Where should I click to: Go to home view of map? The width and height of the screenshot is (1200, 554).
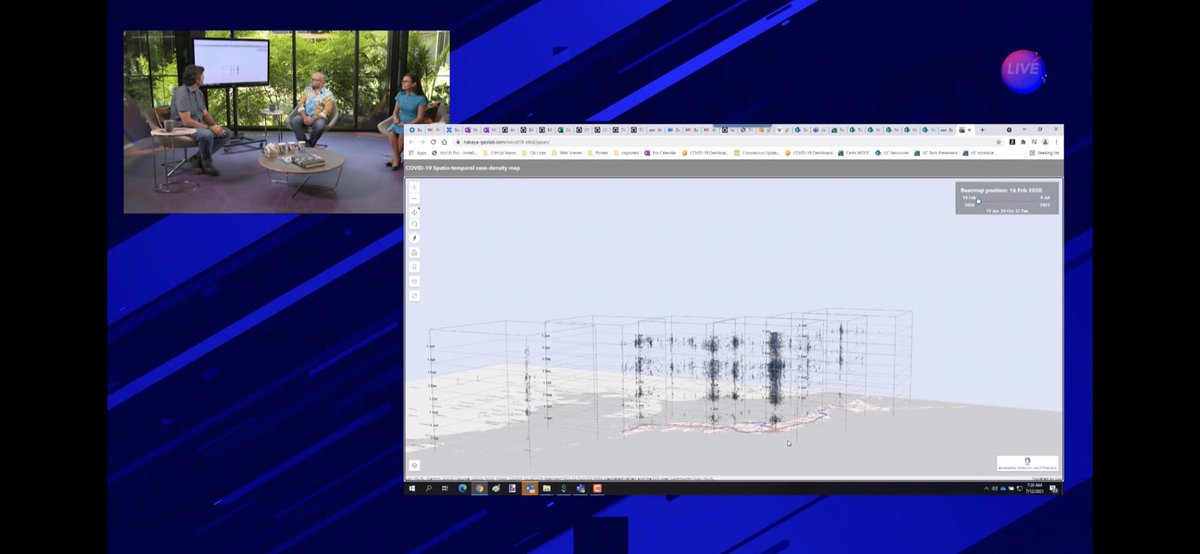click(414, 253)
